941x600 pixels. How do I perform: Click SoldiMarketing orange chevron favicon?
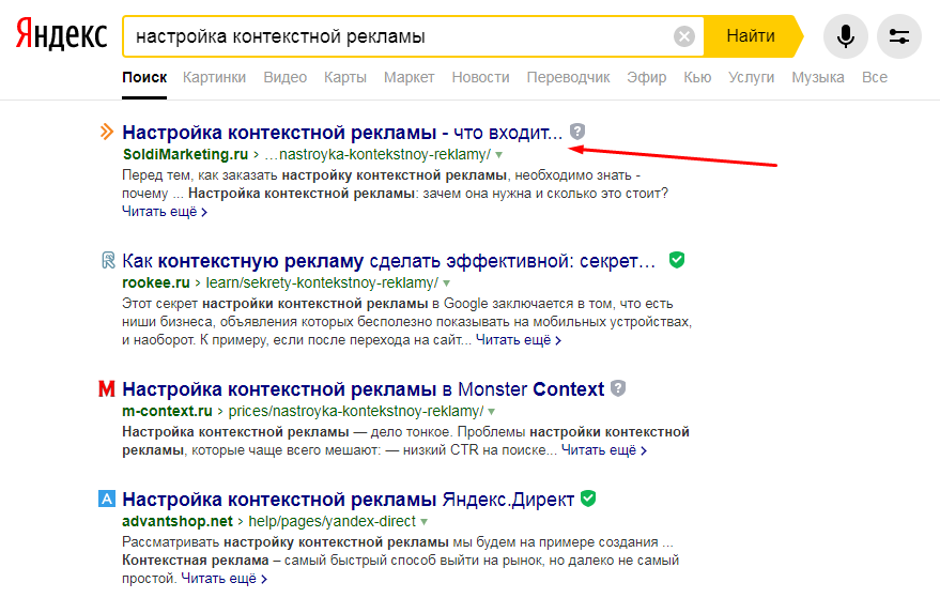(x=106, y=131)
